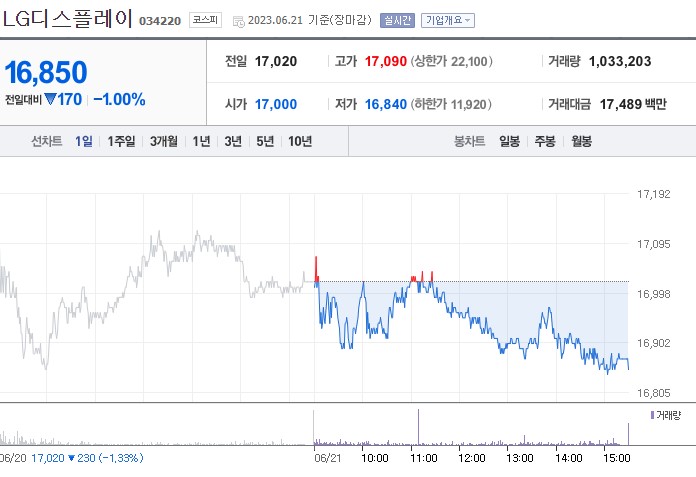Viewport: 696px width, 477px height.
Task: Click the 상한가 22,100 text
Action: point(451,61)
